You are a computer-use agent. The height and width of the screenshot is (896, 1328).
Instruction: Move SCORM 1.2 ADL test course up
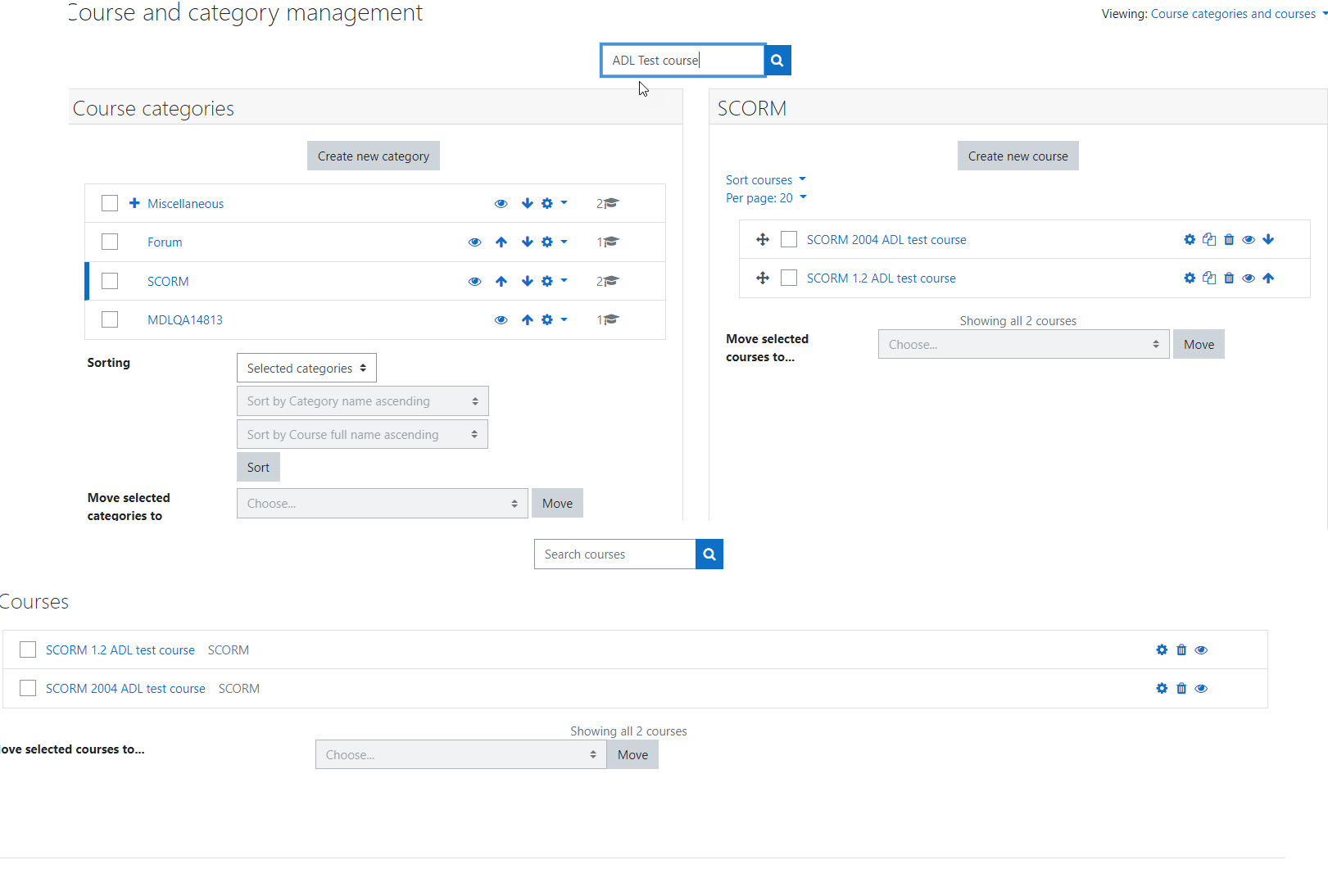point(1268,278)
